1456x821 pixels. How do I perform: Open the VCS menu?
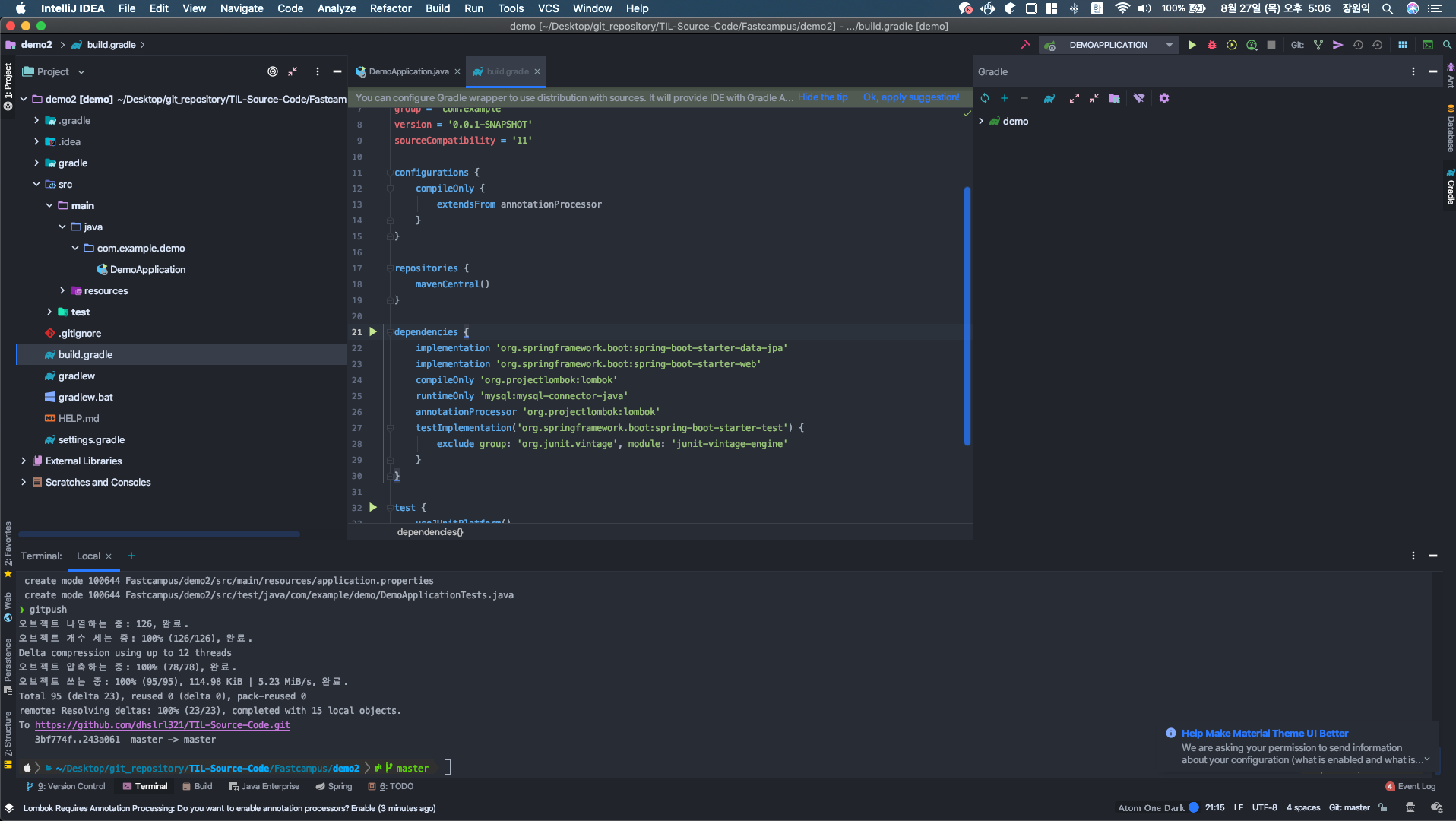pyautogui.click(x=548, y=8)
